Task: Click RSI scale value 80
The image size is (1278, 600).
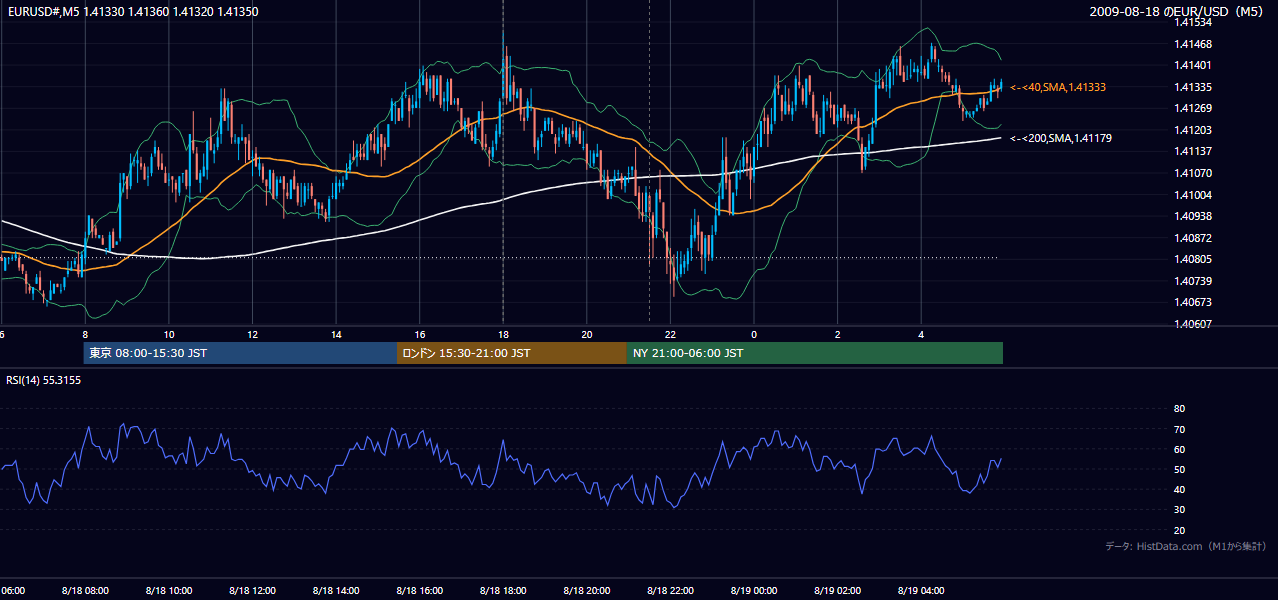Action: pos(1179,409)
